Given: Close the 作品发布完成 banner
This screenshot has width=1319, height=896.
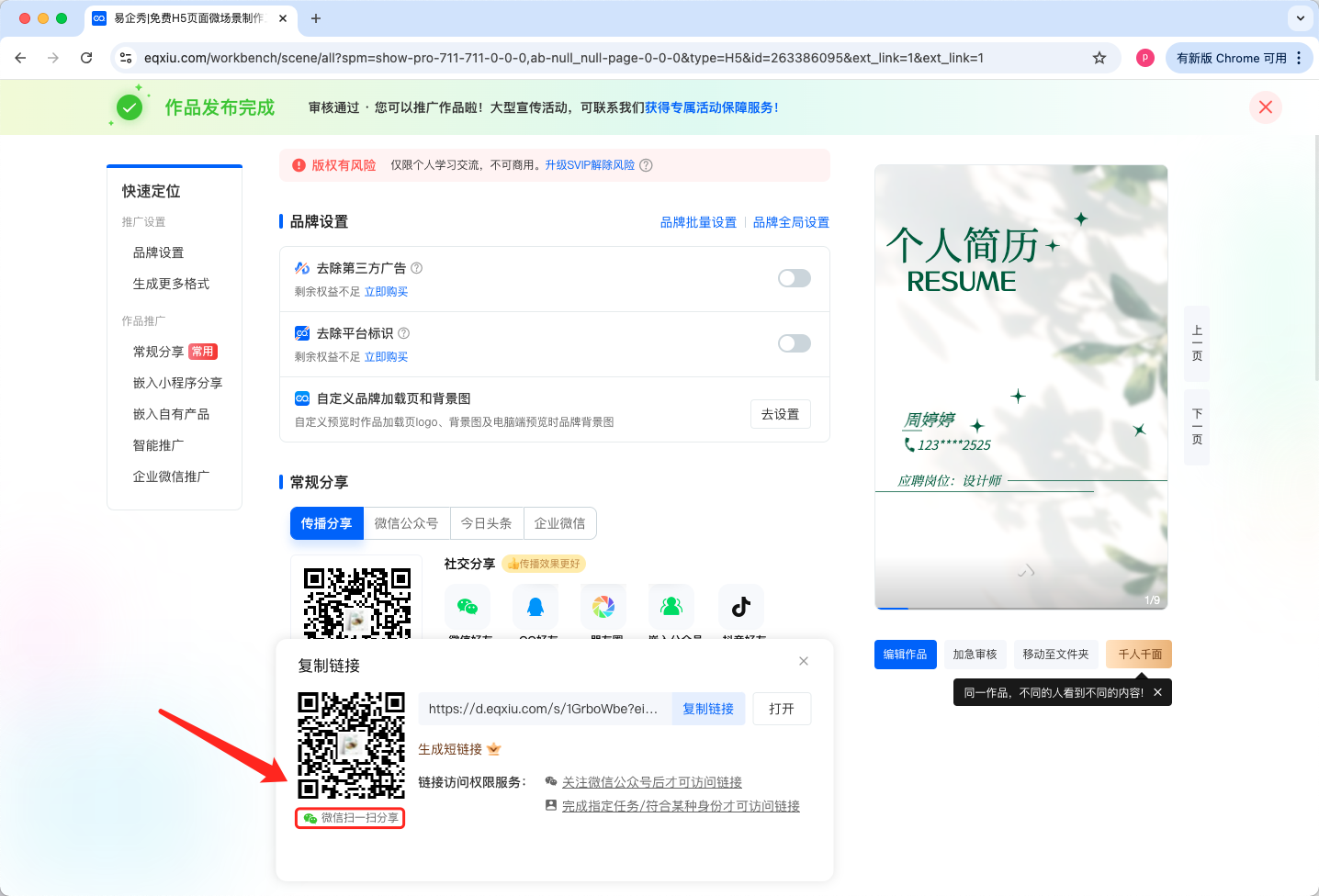Looking at the screenshot, I should [x=1266, y=107].
